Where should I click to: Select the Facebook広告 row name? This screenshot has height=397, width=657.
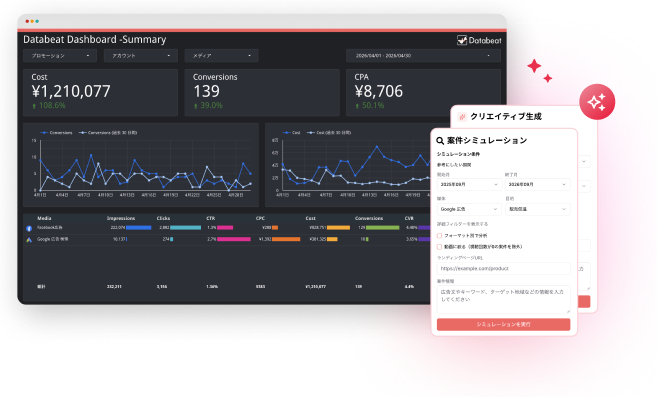[49, 228]
